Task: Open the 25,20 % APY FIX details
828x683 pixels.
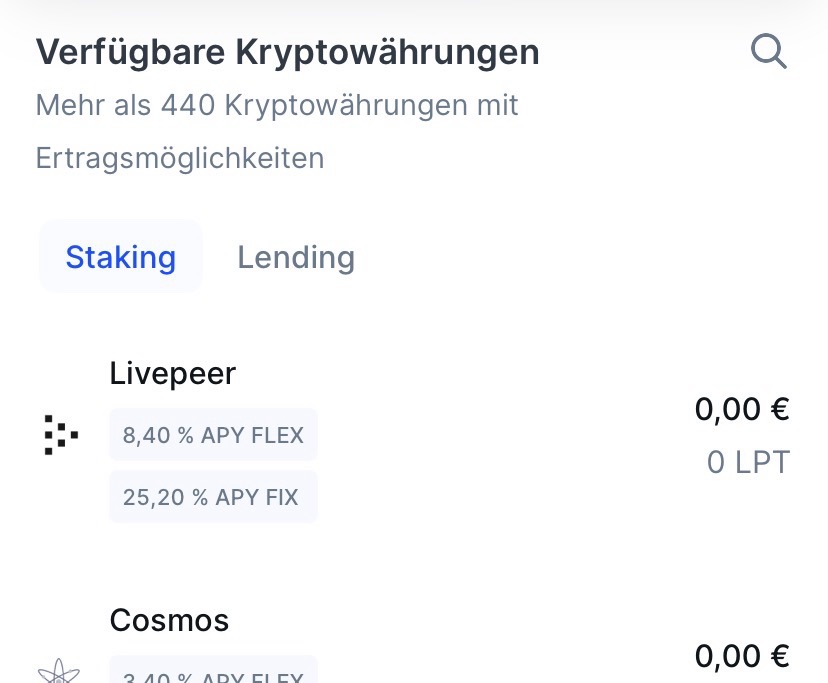Action: [x=213, y=496]
